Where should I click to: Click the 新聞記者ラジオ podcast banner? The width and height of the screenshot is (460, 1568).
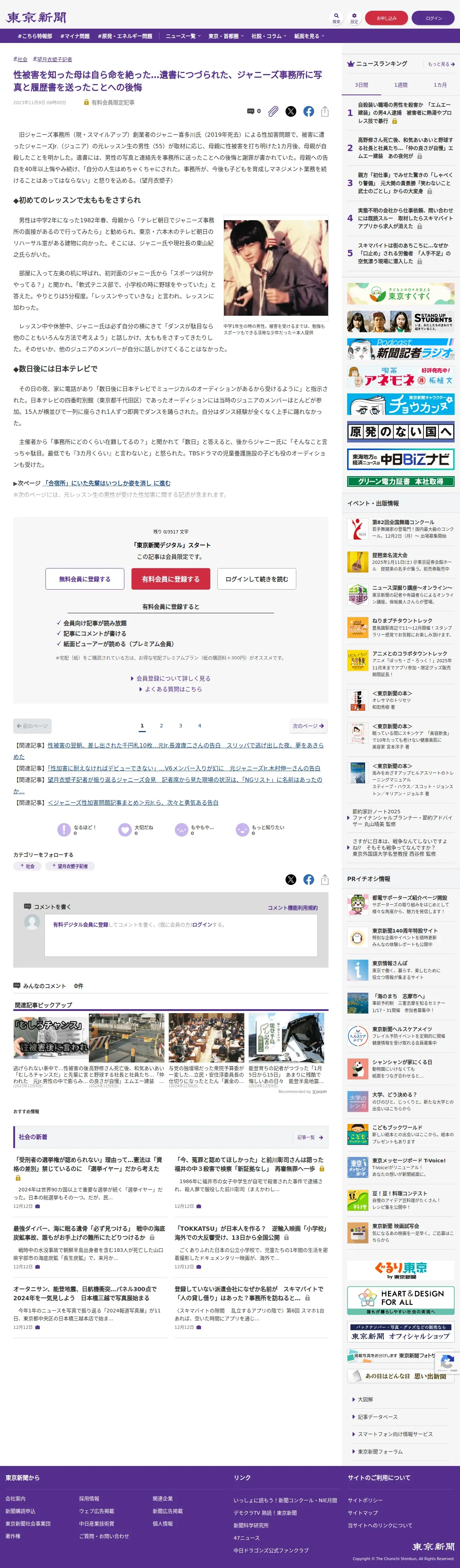(x=401, y=349)
